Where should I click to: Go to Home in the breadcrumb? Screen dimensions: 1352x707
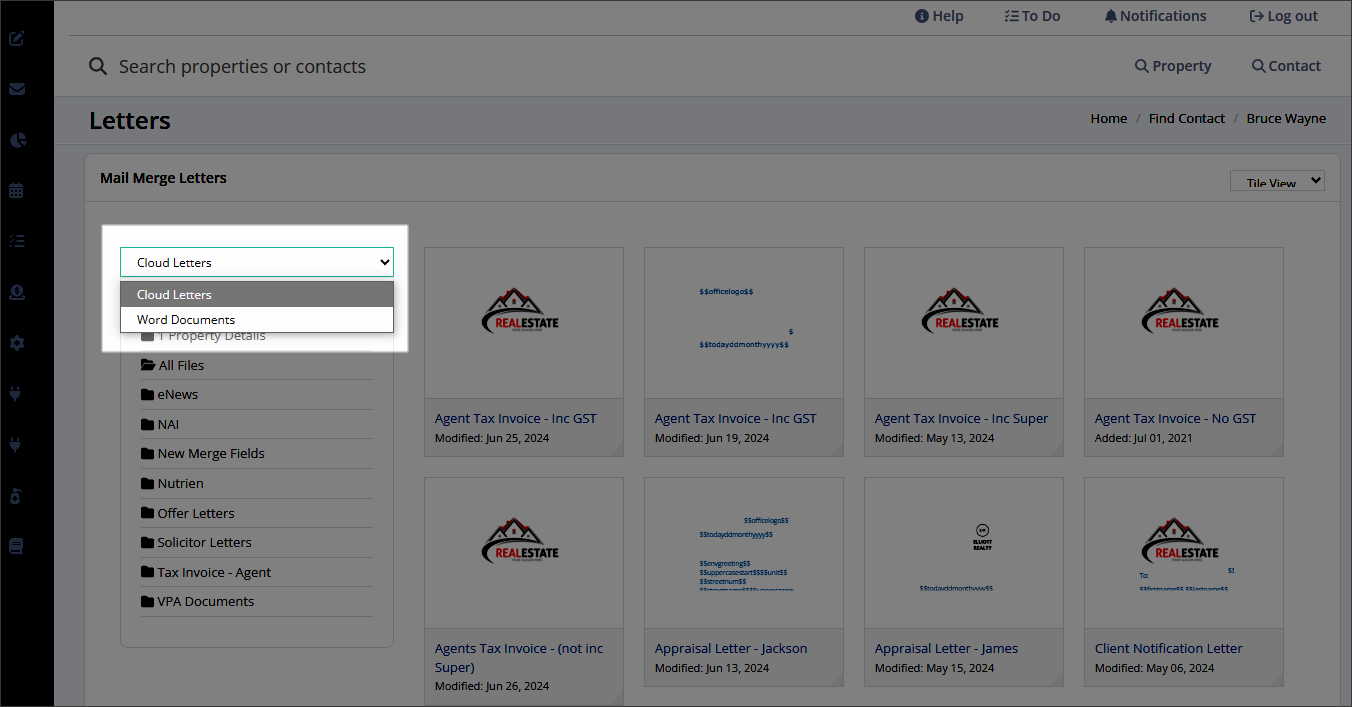pyautogui.click(x=1109, y=118)
